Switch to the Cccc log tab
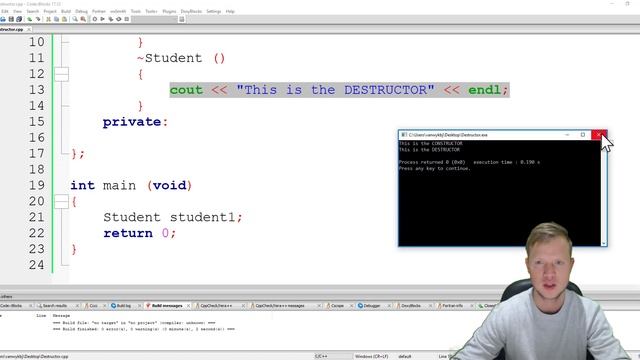Image resolution: width=640 pixels, height=360 pixels. pyautogui.click(x=93, y=306)
